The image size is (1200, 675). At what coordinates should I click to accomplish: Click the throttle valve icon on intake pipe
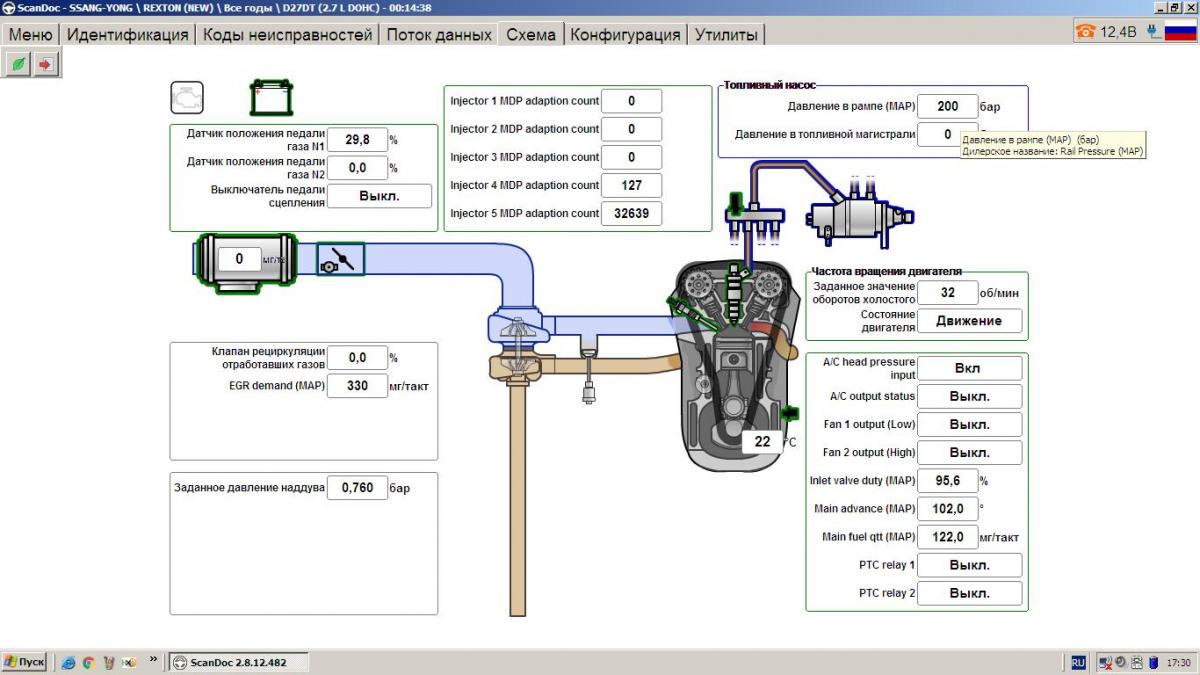click(x=341, y=260)
